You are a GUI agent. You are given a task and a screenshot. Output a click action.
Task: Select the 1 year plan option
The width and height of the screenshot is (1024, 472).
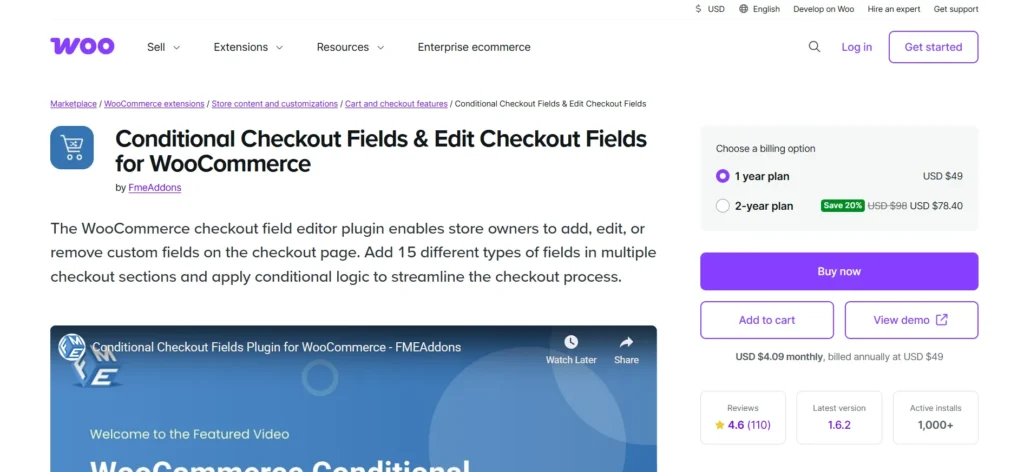click(x=723, y=176)
